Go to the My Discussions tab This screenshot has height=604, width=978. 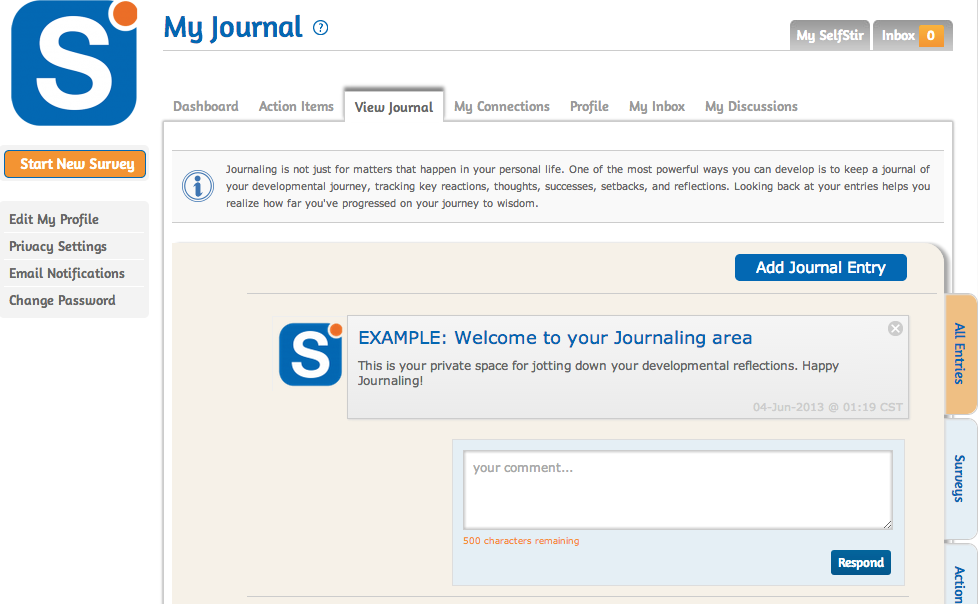click(751, 106)
